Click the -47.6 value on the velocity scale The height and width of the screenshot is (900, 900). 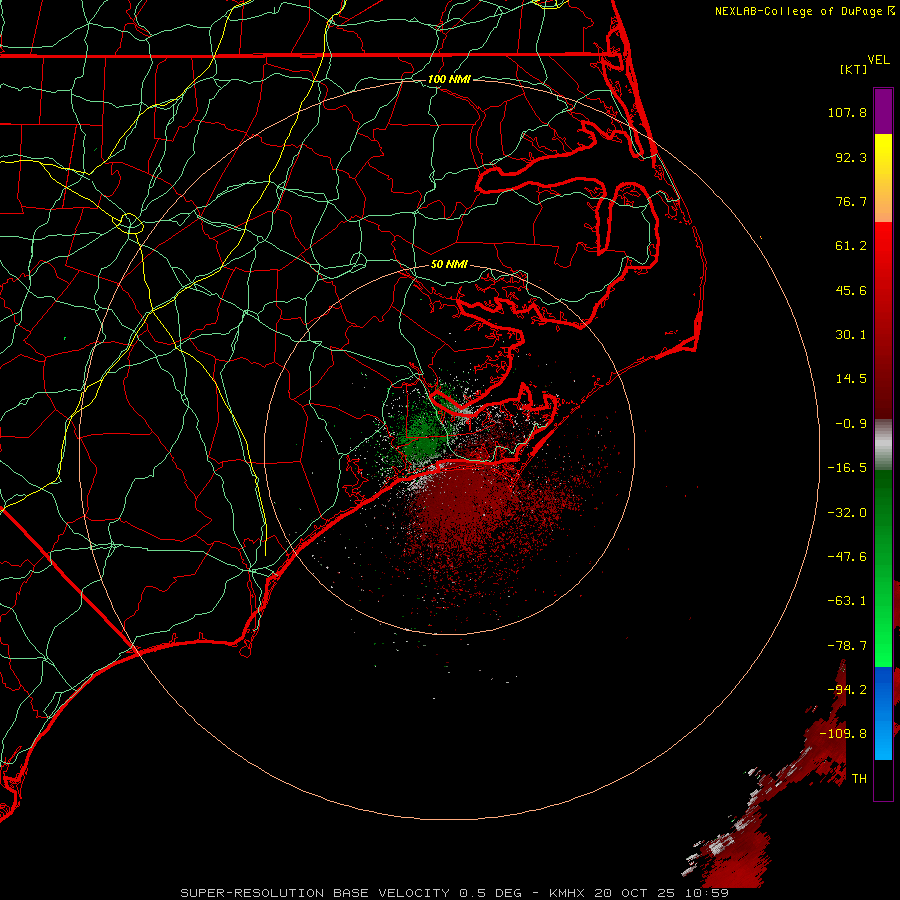pos(847,557)
